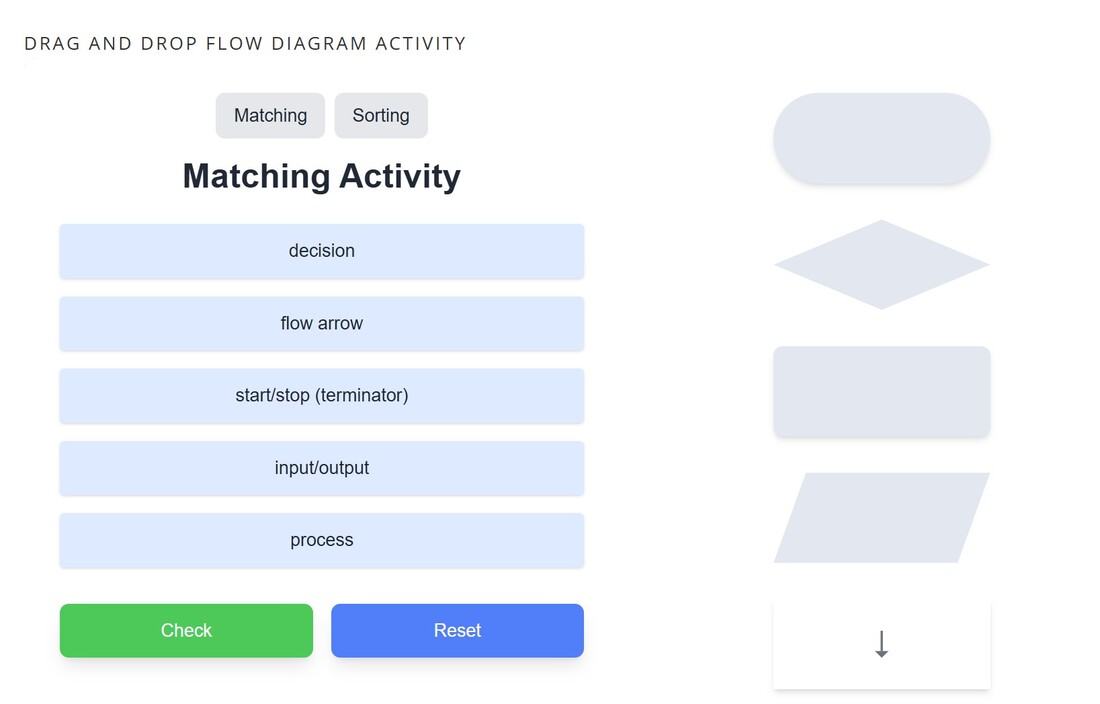Select the "decision" label card
1100x704 pixels.
coord(321,251)
